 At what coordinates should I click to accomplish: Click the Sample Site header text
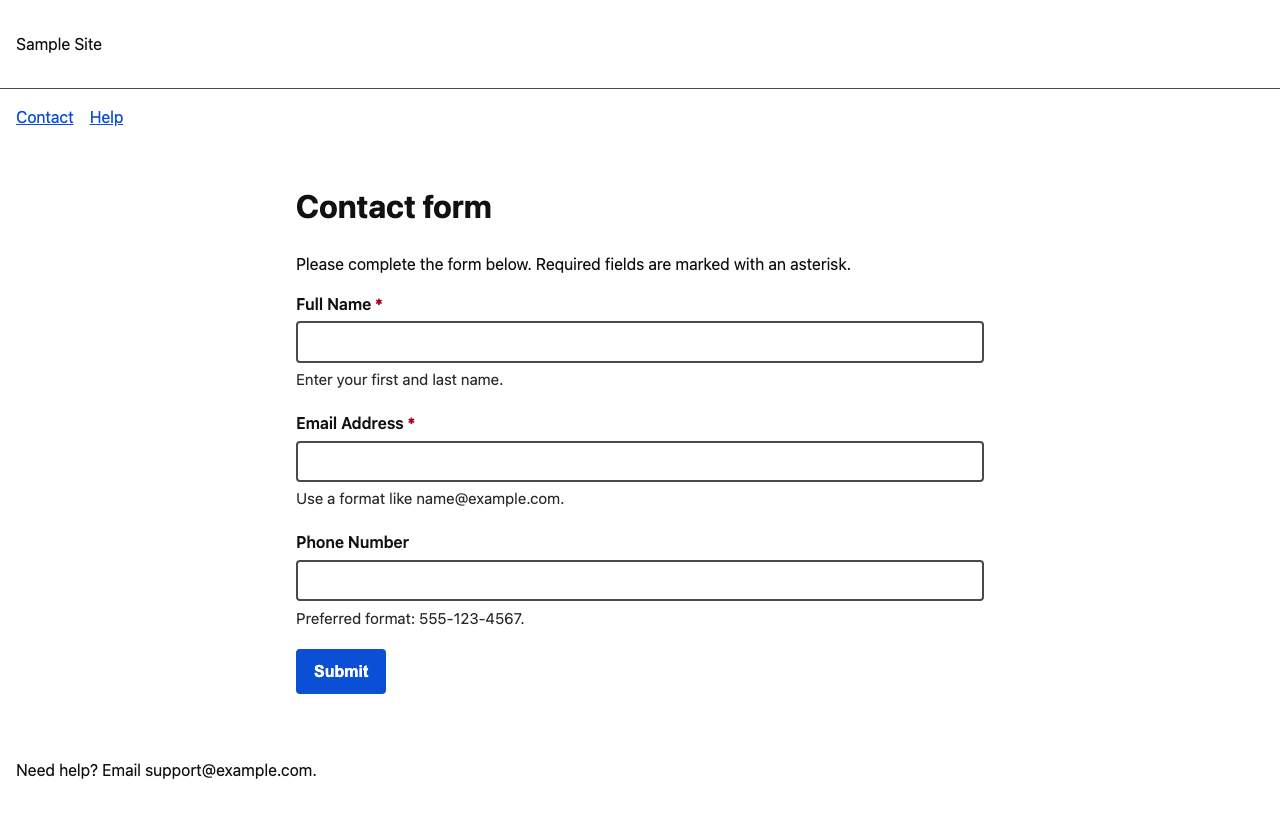[x=58, y=44]
